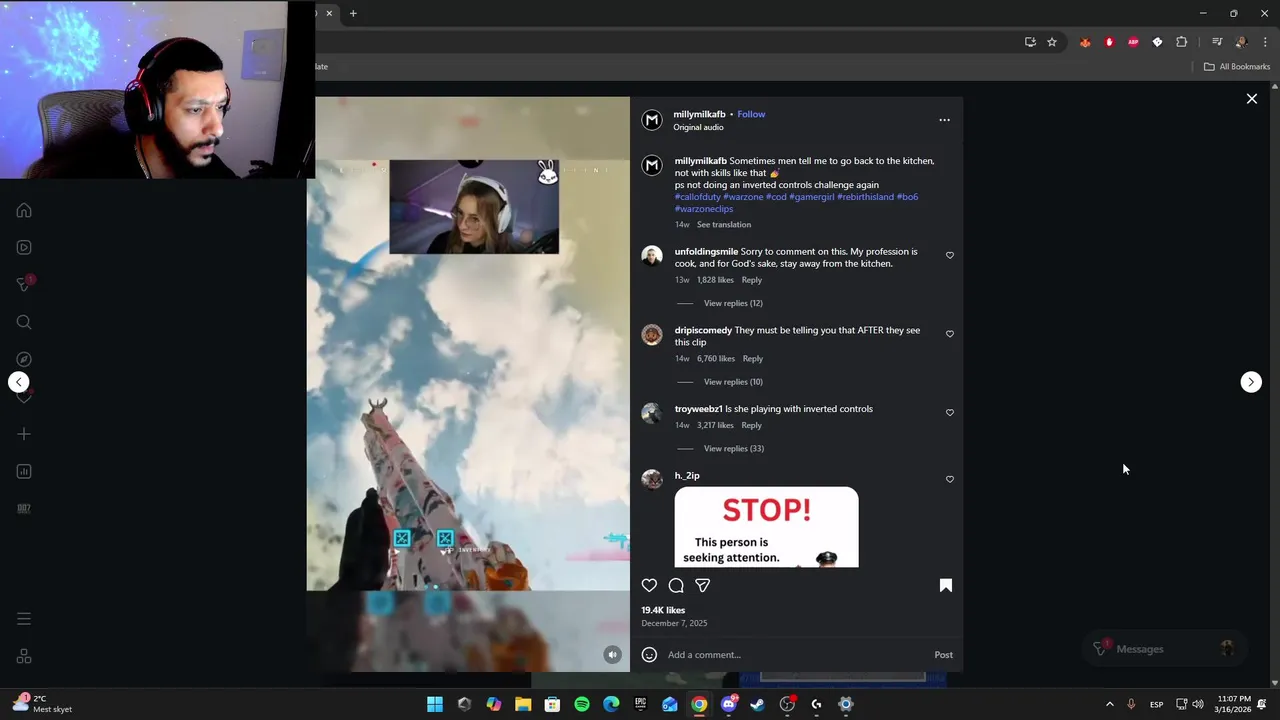The width and height of the screenshot is (1280, 720).
Task: Follow millymilkafb
Action: pos(751,114)
